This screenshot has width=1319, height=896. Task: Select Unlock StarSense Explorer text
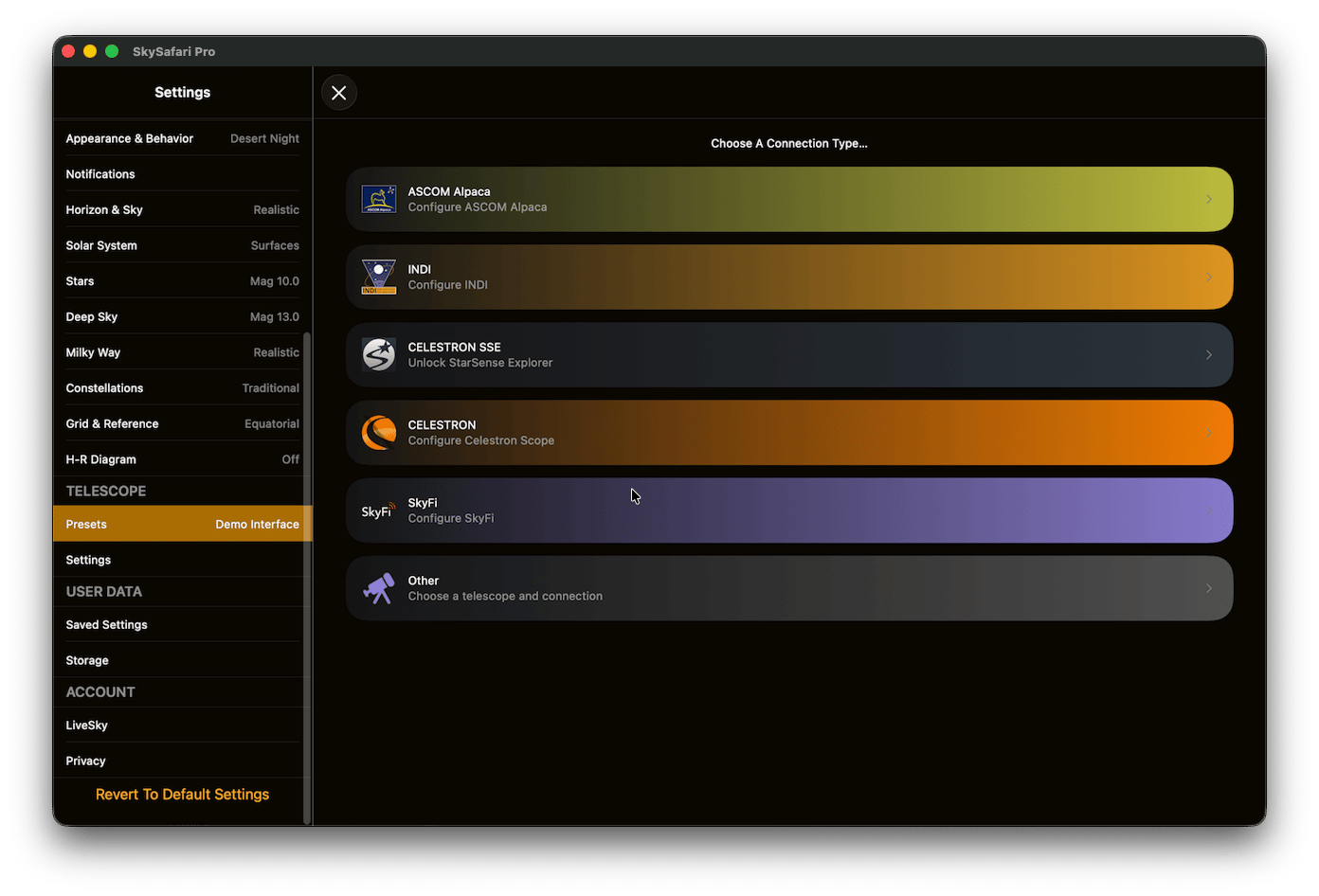(480, 363)
